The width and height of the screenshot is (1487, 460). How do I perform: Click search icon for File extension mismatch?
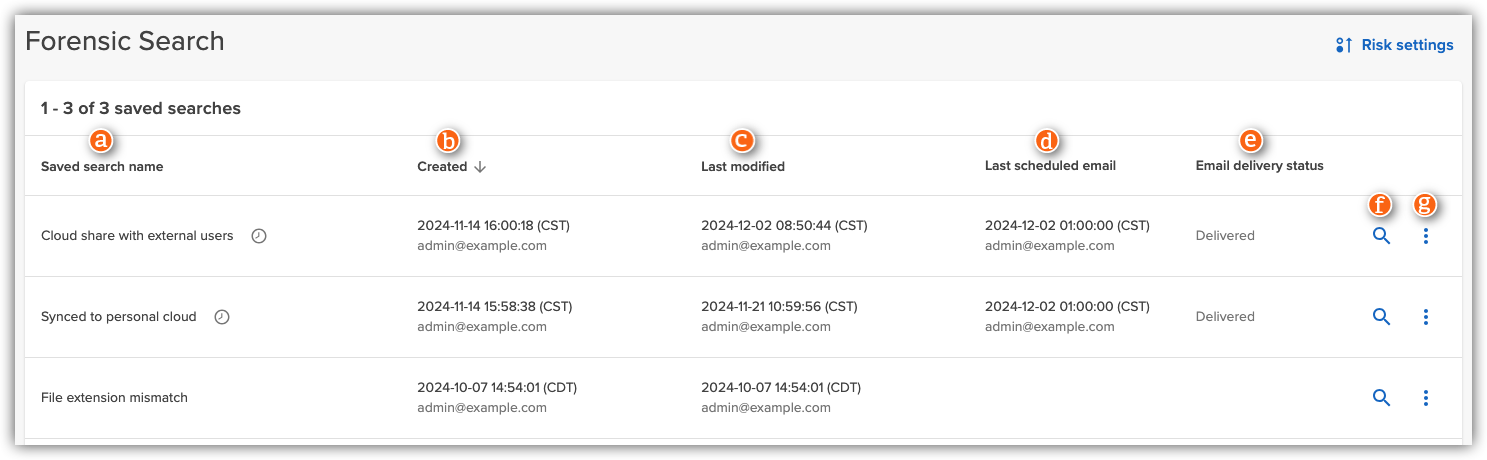[x=1381, y=398]
